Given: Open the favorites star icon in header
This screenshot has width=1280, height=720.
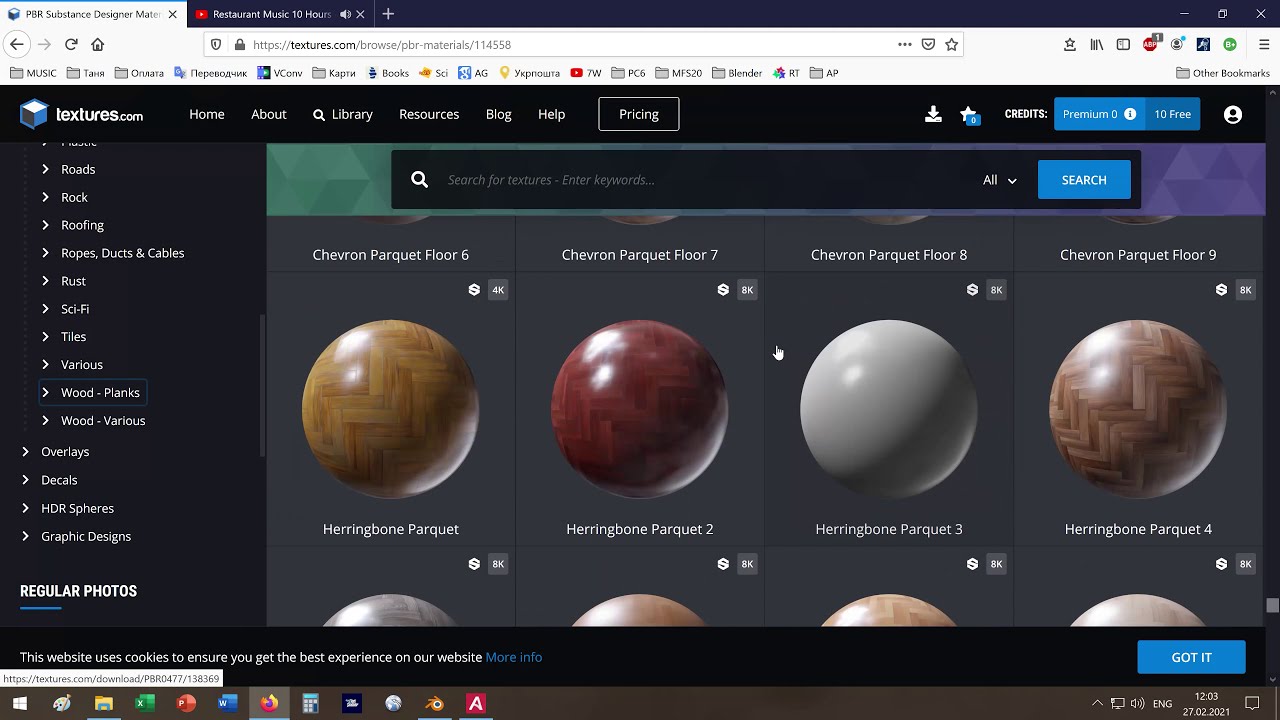Looking at the screenshot, I should (968, 114).
